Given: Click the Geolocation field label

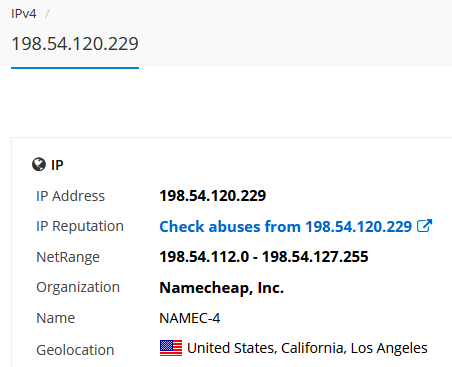Looking at the screenshot, I should point(75,350).
